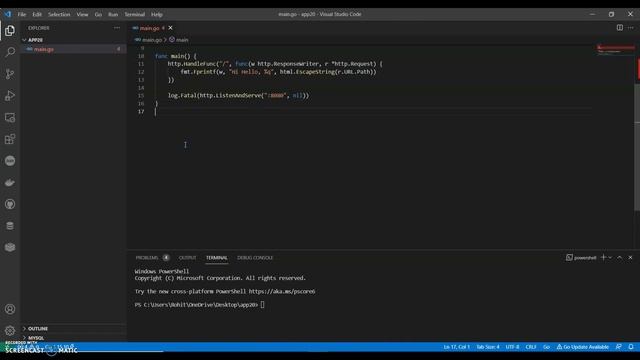This screenshot has width=640, height=360.
Task: Open the Source Control view
Action: (x=10, y=74)
